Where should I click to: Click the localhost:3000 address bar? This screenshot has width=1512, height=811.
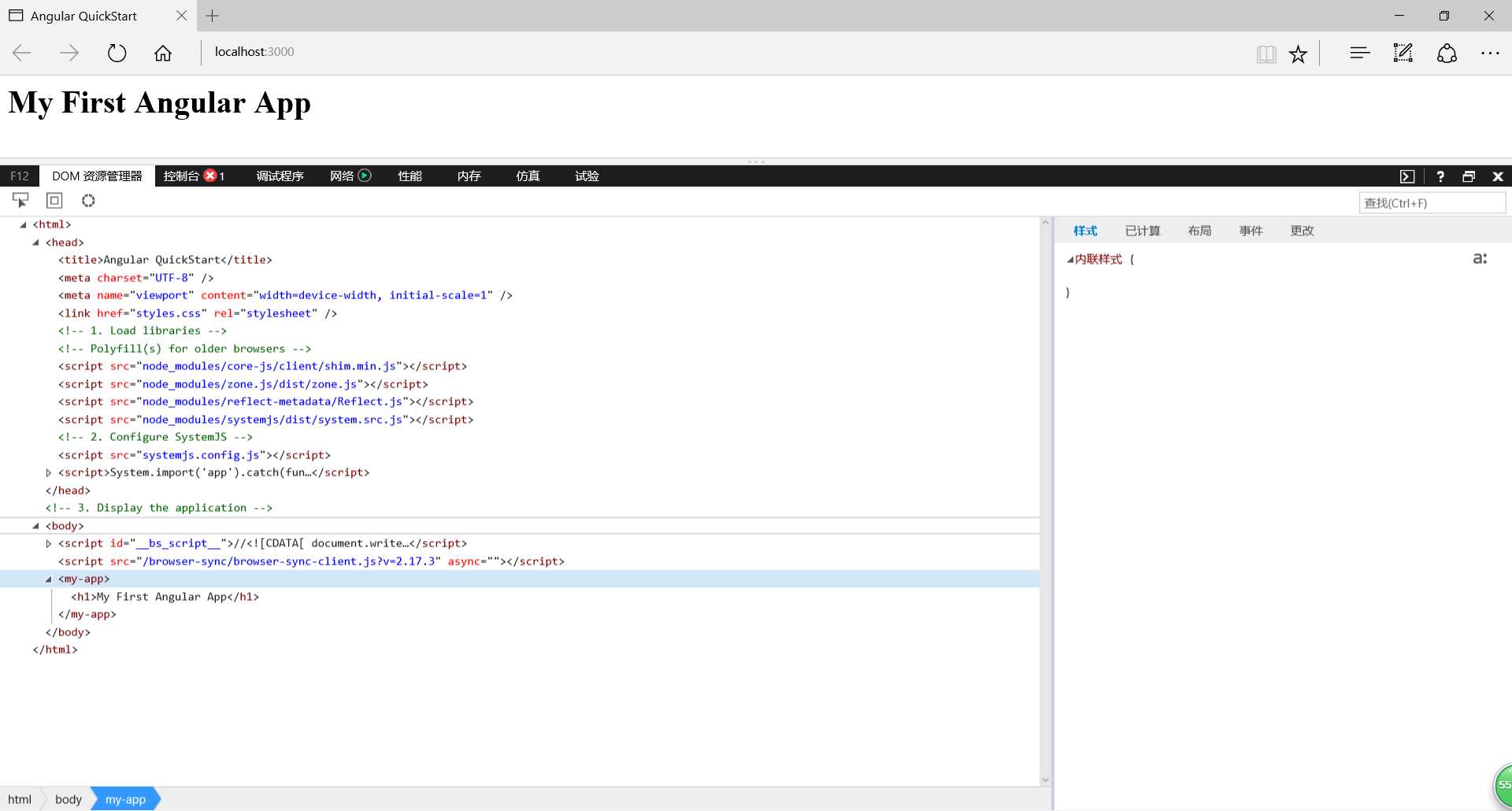point(254,52)
